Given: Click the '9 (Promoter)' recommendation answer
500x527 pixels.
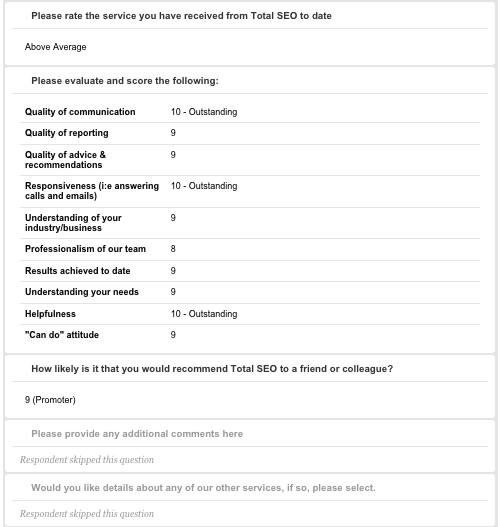Looking at the screenshot, I should [50, 400].
